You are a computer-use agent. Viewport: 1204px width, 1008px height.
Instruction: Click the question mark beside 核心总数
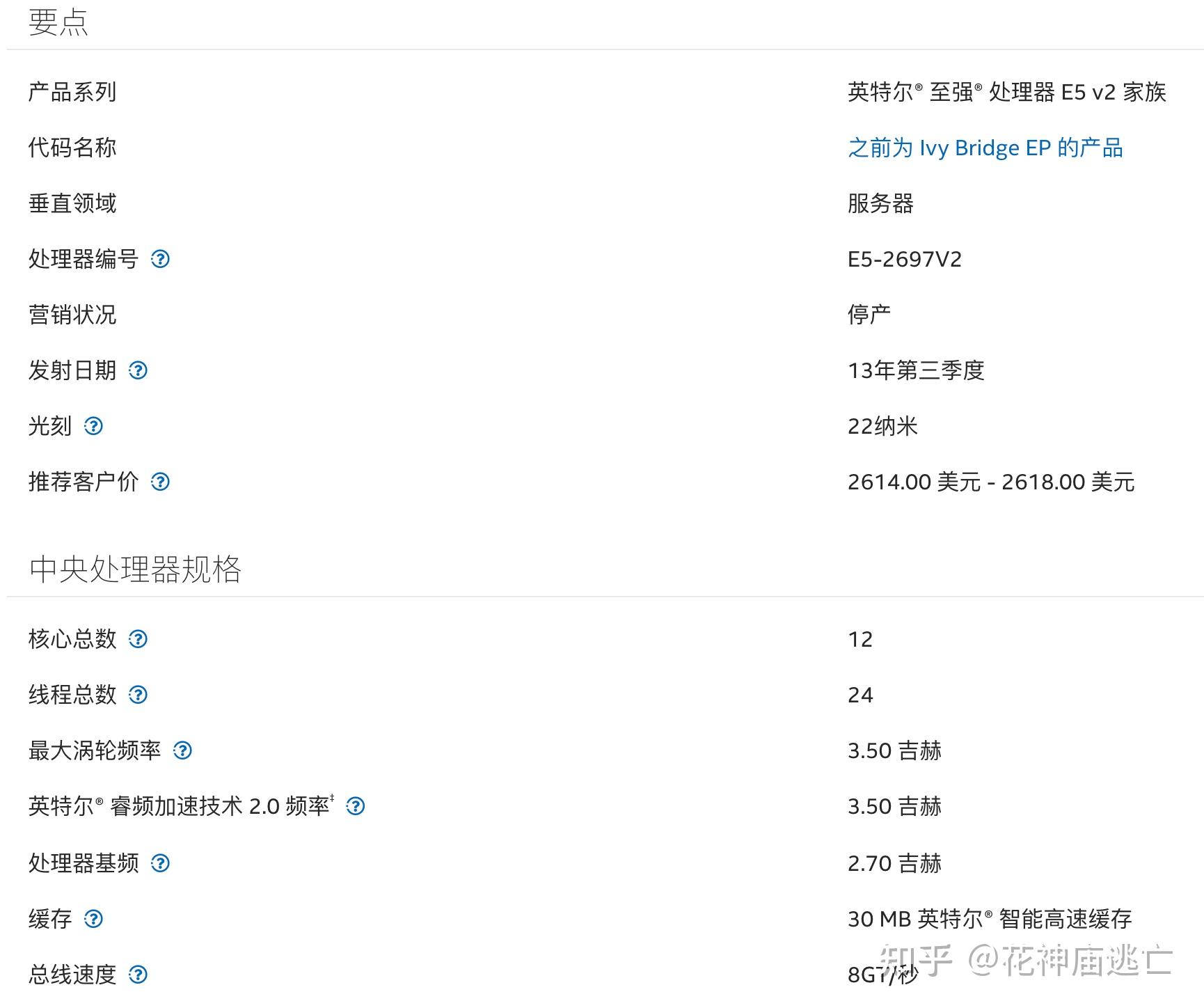point(138,639)
